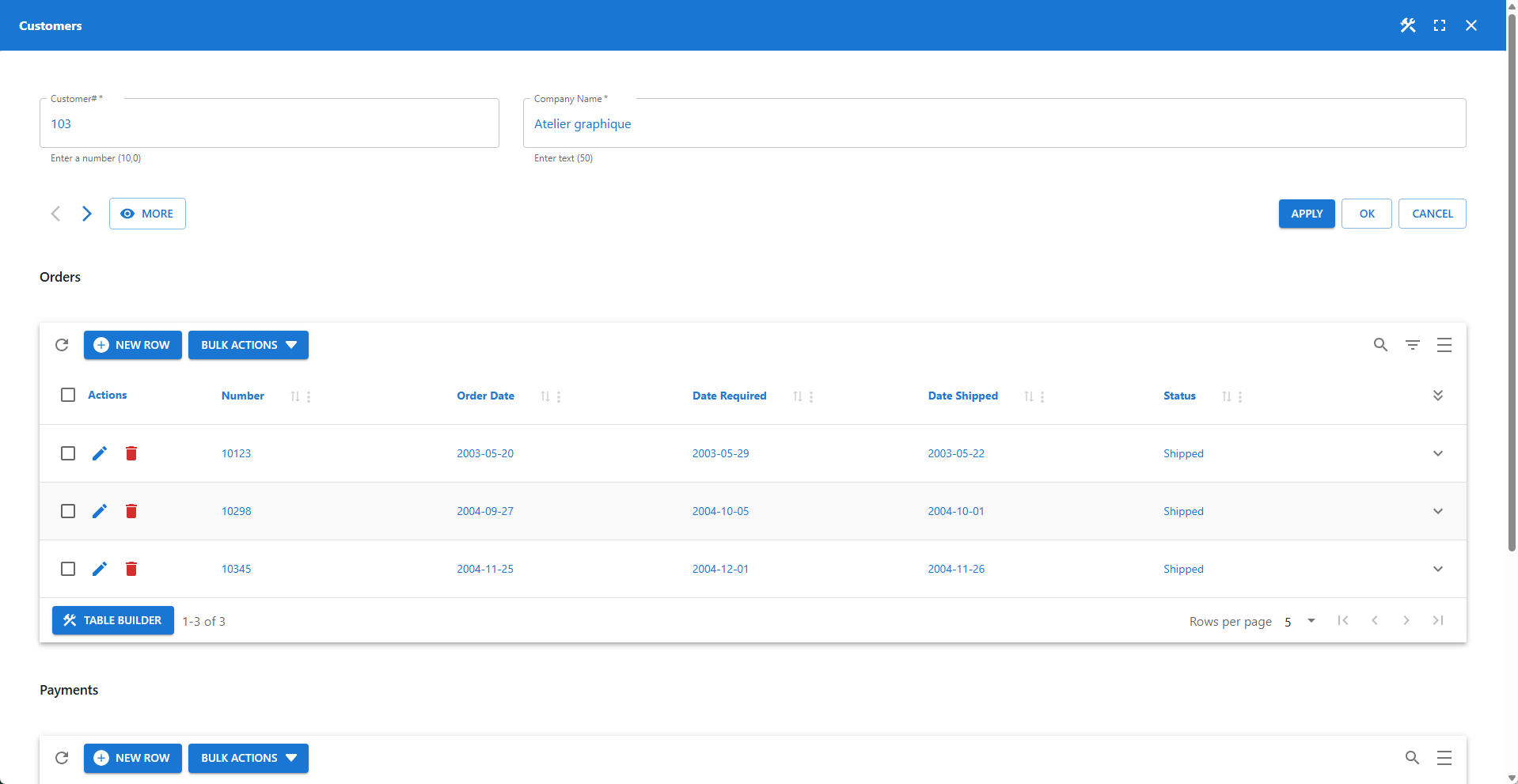Toggle the select-all checkbox in Orders

pyautogui.click(x=67, y=395)
